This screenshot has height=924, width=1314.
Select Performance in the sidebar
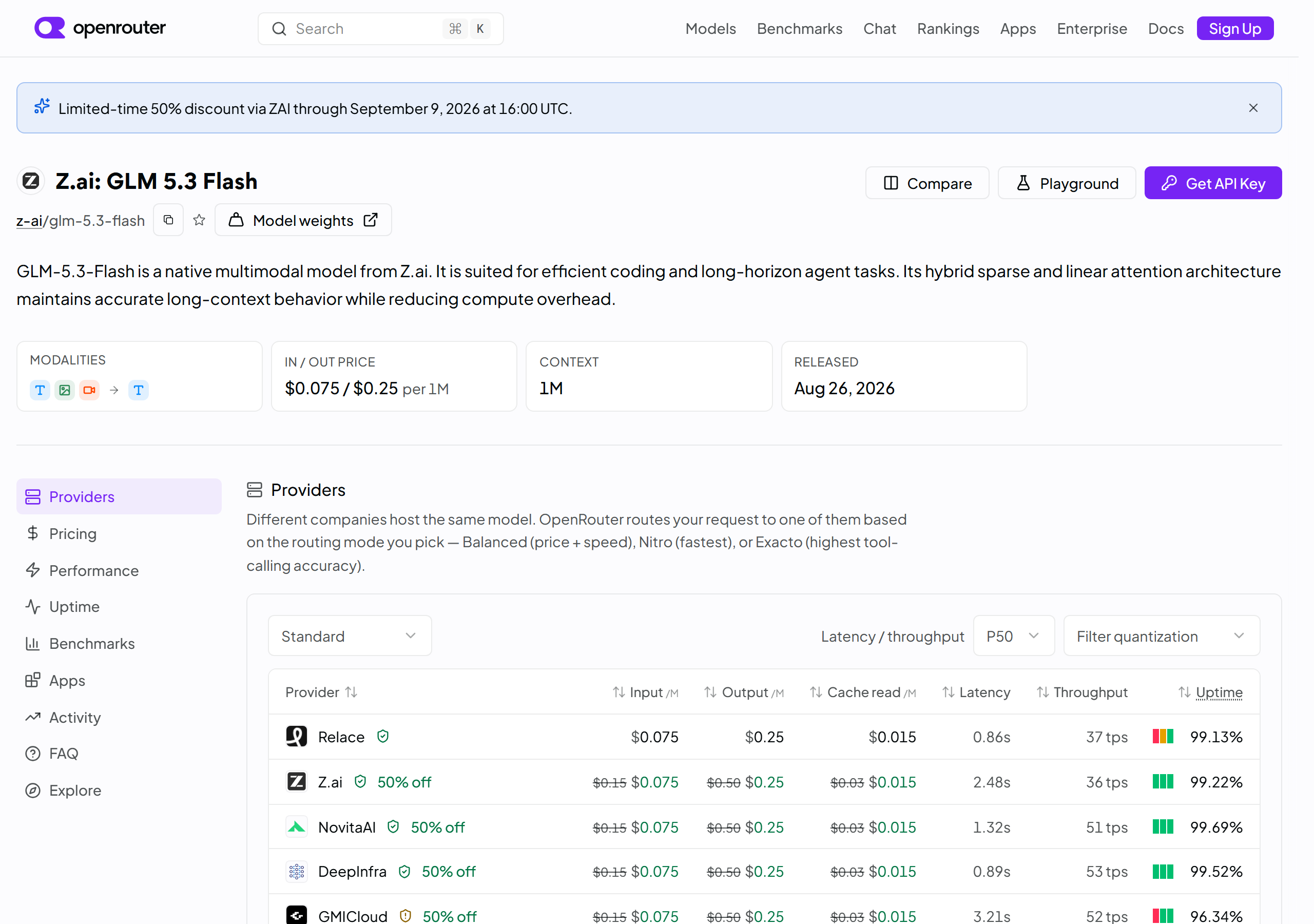point(119,570)
